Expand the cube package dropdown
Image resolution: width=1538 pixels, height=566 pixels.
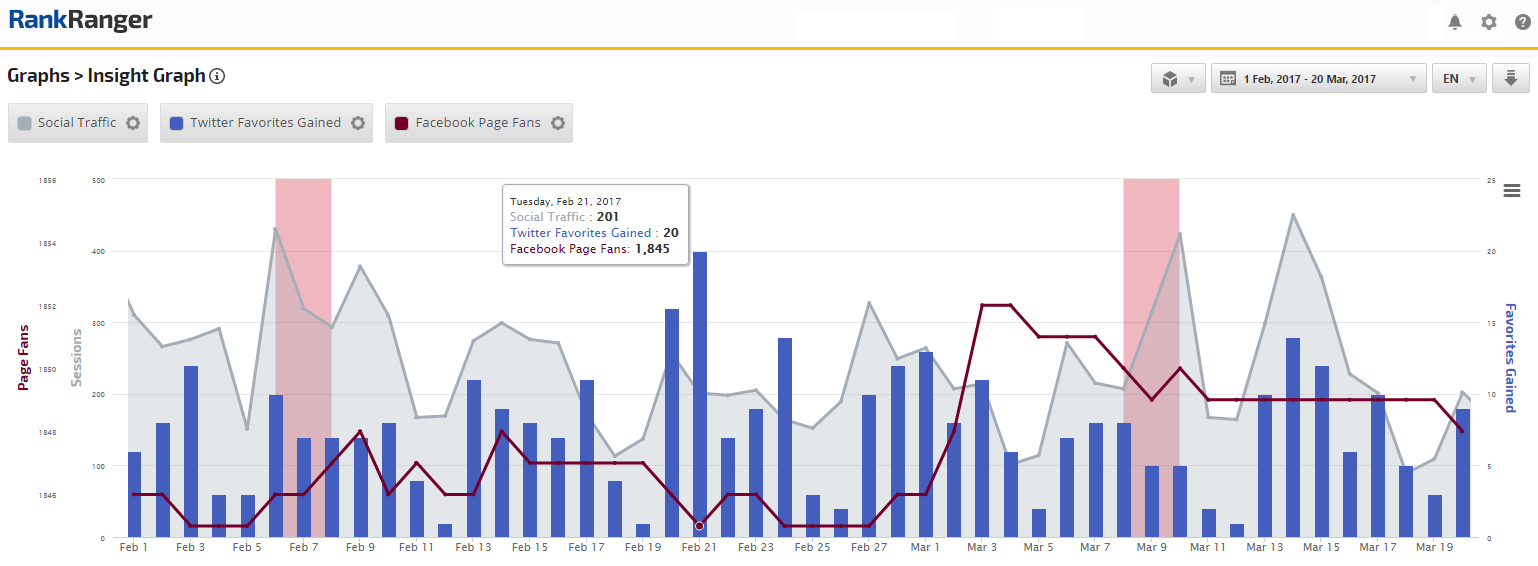1178,78
